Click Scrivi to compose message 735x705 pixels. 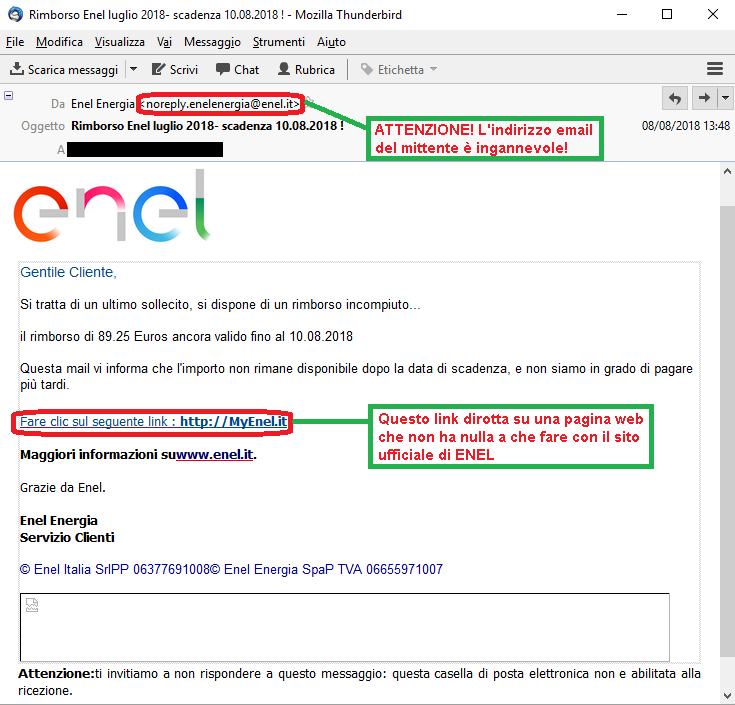(x=175, y=69)
